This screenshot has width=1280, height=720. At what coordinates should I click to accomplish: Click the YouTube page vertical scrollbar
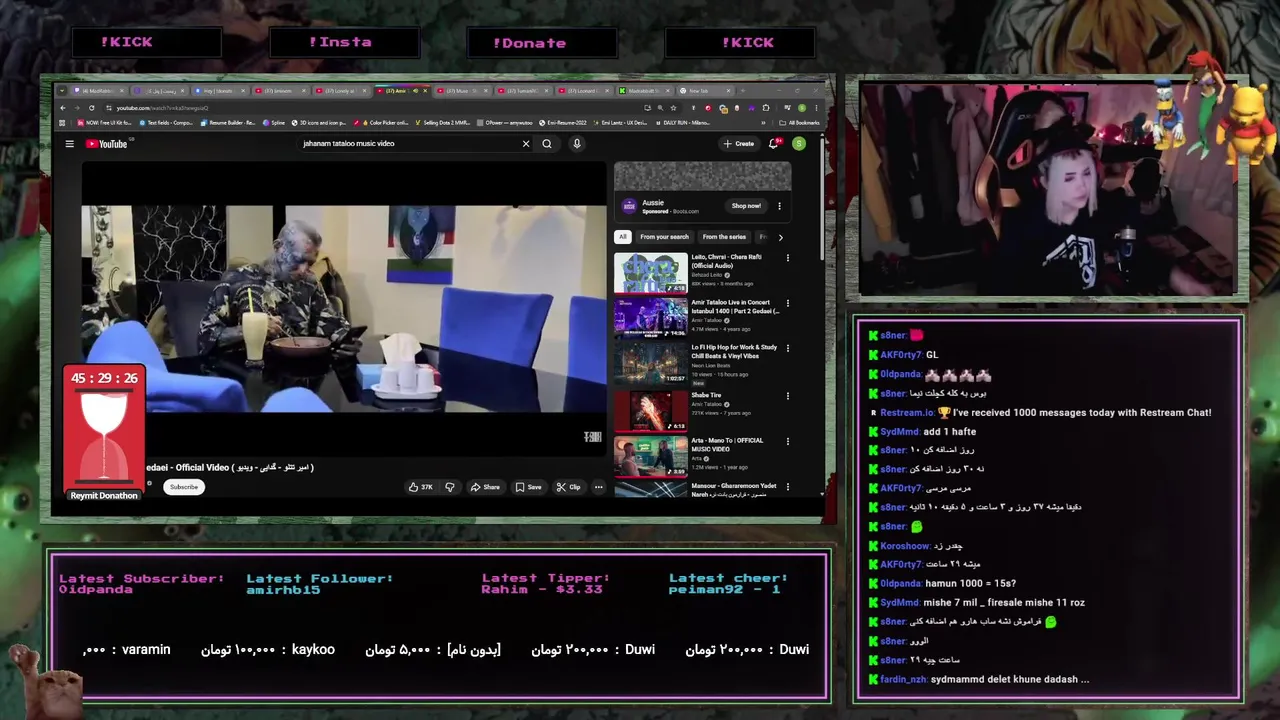(823, 200)
